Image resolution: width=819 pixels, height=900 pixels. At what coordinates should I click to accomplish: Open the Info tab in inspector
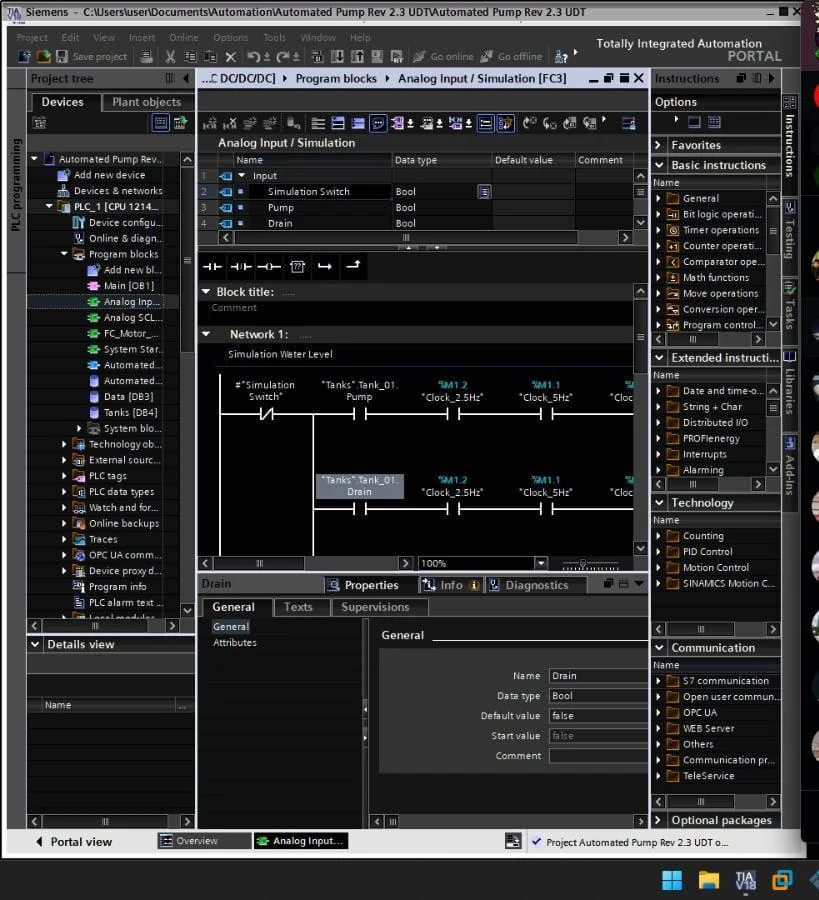(x=451, y=585)
